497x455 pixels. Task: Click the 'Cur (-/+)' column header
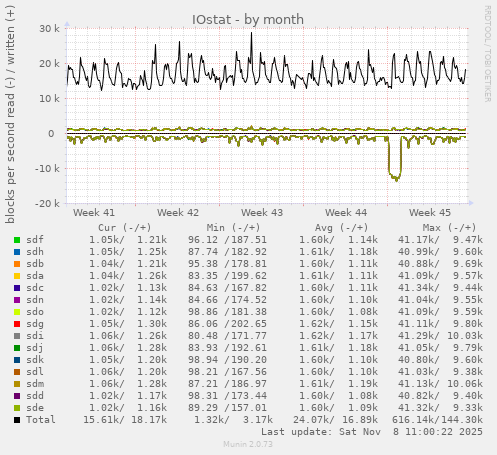coord(125,228)
